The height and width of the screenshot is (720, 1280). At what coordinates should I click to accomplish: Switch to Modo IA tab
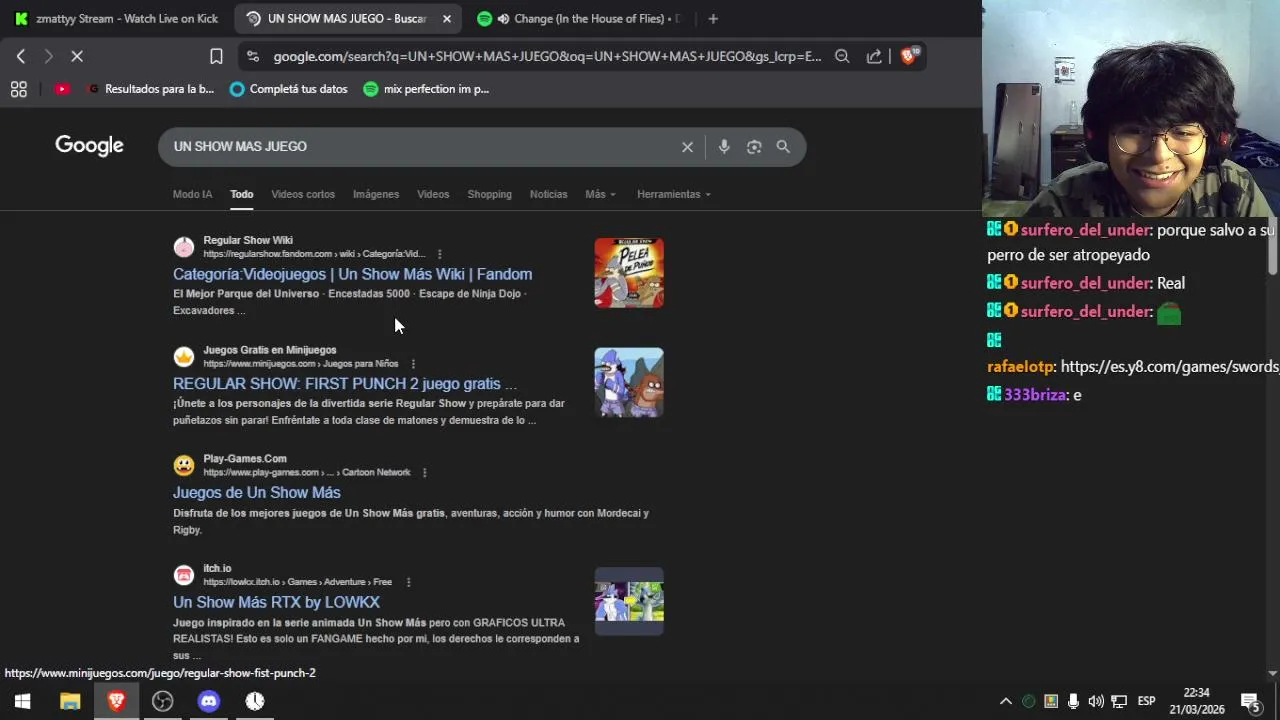tap(192, 194)
